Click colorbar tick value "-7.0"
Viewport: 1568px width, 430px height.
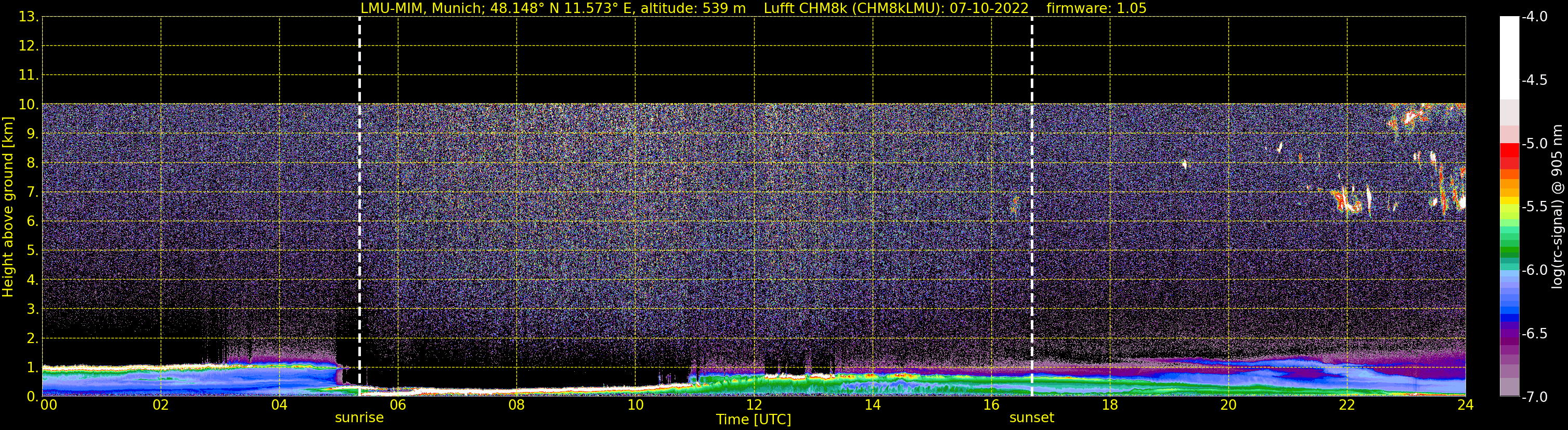1535,397
